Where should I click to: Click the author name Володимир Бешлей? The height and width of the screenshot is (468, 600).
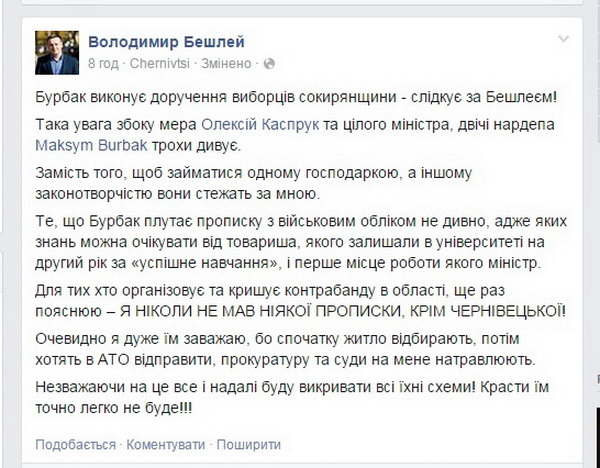tap(166, 41)
